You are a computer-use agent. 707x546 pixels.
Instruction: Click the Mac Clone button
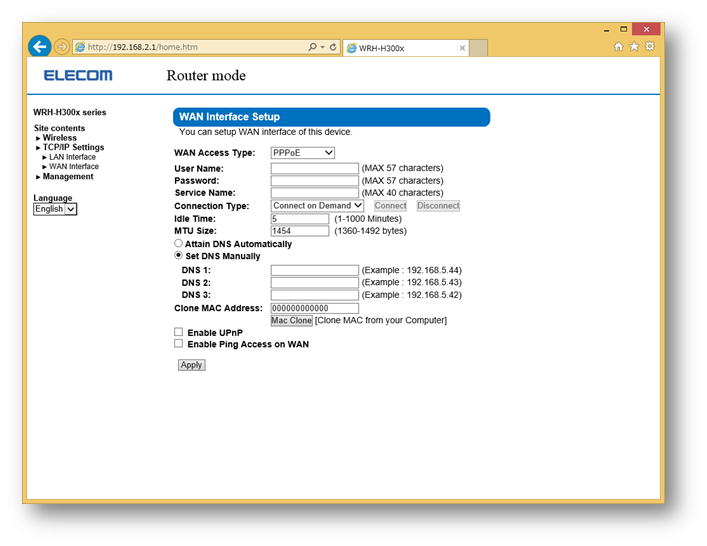[291, 321]
